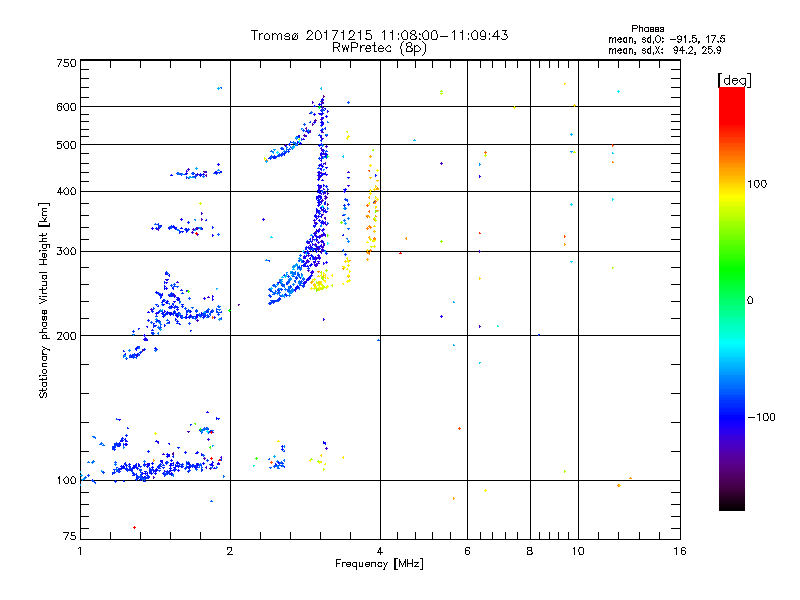The image size is (800, 600).
Task: Click the y-axis tick label 600
Action: point(66,107)
